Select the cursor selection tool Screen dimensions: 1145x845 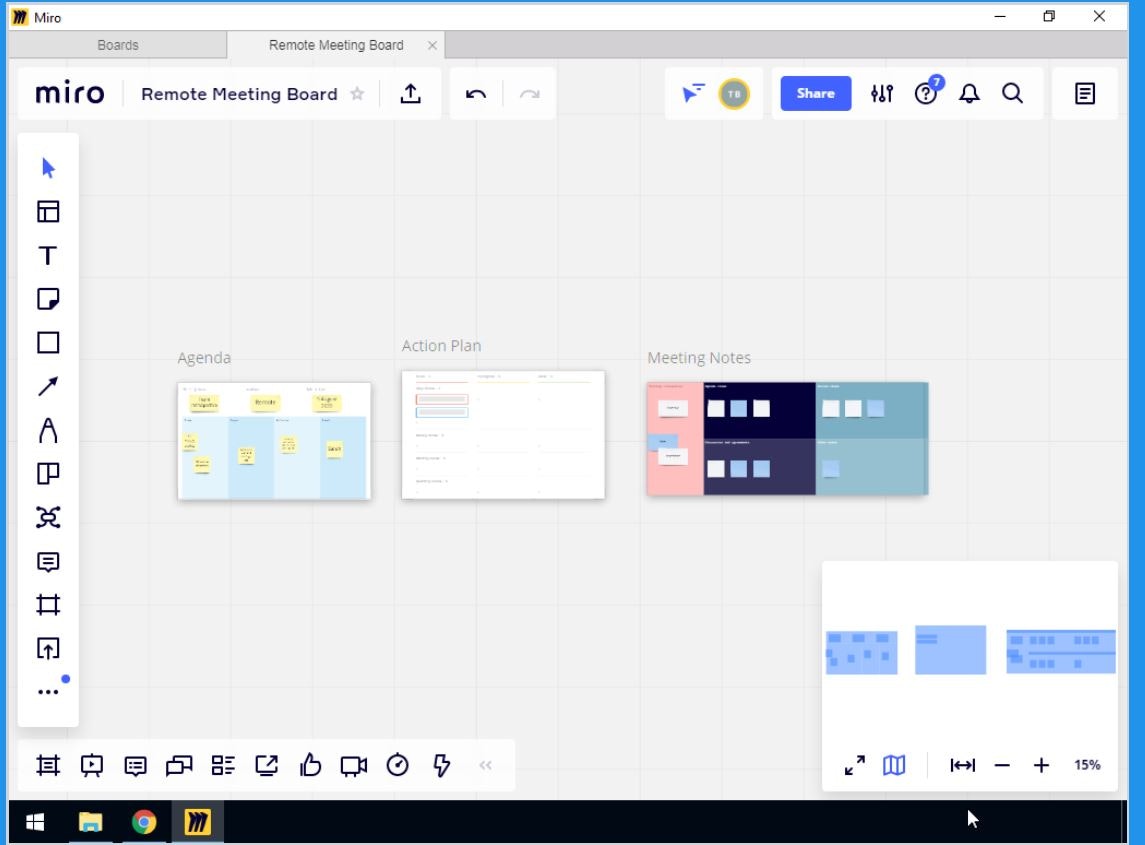tap(48, 168)
